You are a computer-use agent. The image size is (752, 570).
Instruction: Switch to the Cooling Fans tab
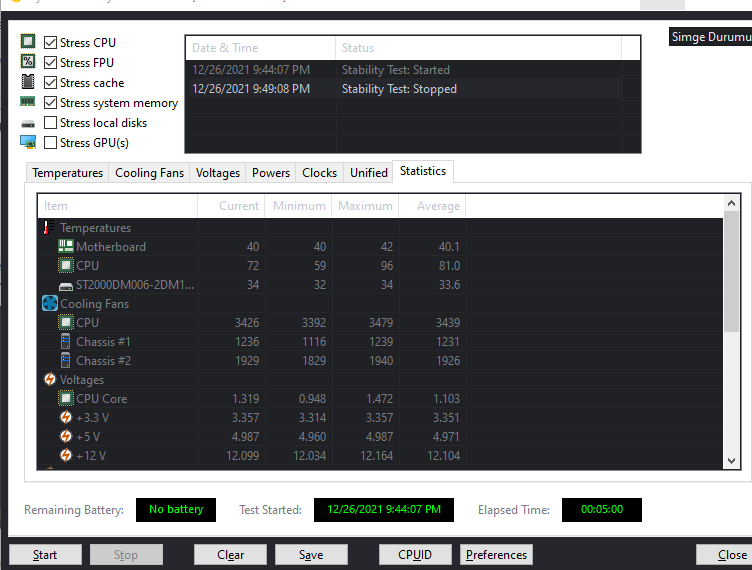[149, 173]
